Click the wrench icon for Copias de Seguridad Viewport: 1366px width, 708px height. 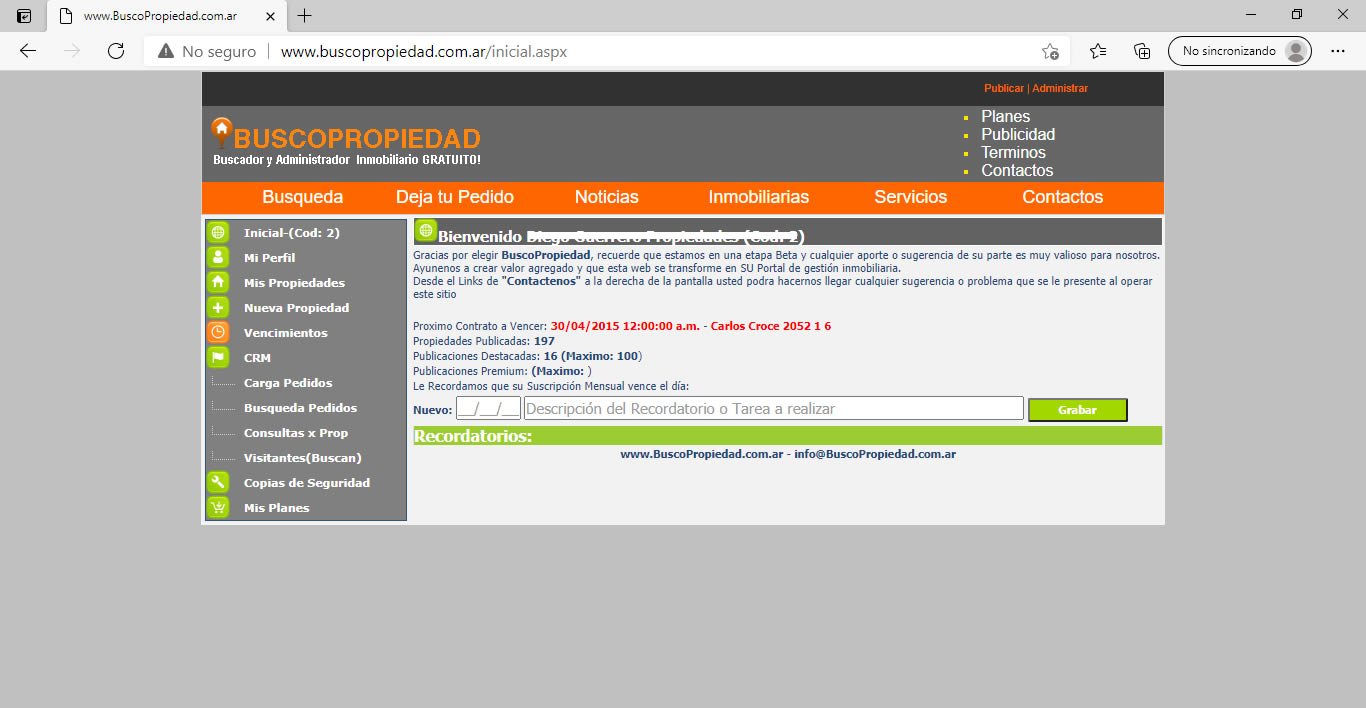(x=218, y=483)
